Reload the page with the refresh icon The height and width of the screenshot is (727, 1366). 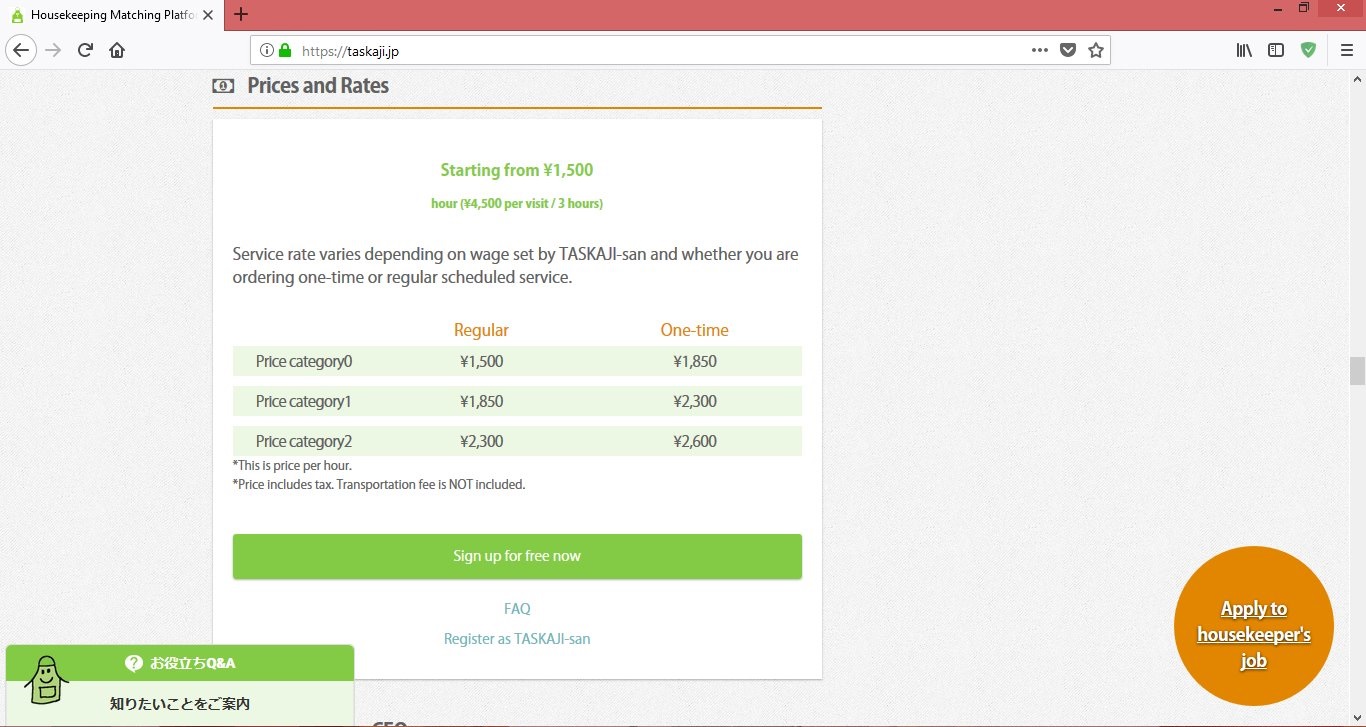click(85, 50)
